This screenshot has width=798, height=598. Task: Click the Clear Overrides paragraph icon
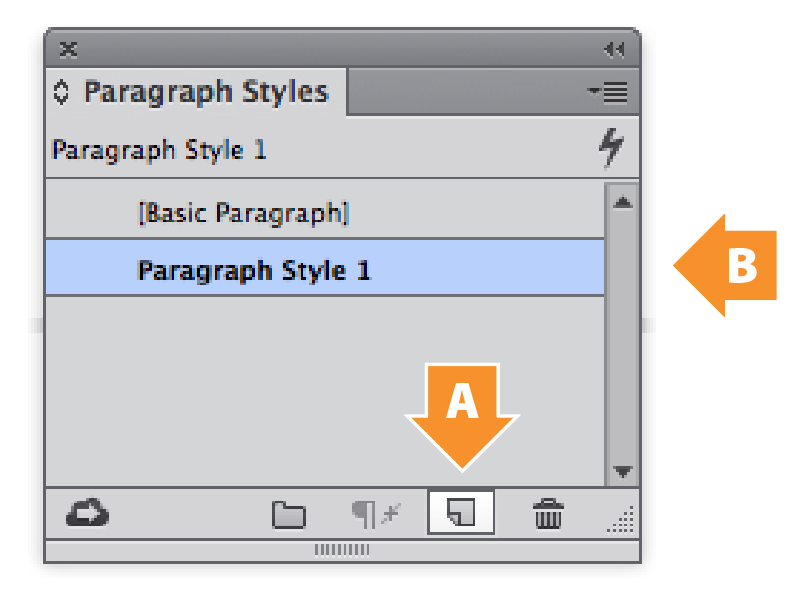coord(377,514)
